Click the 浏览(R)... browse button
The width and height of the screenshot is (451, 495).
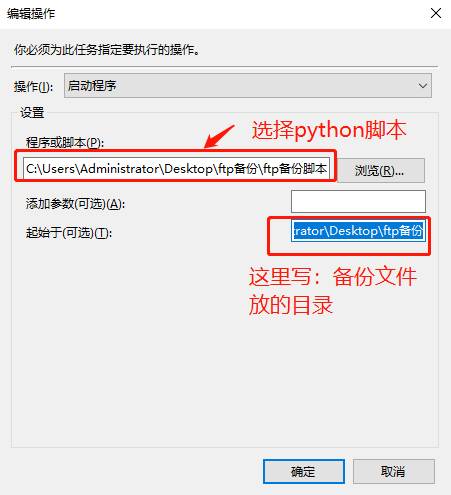(379, 171)
